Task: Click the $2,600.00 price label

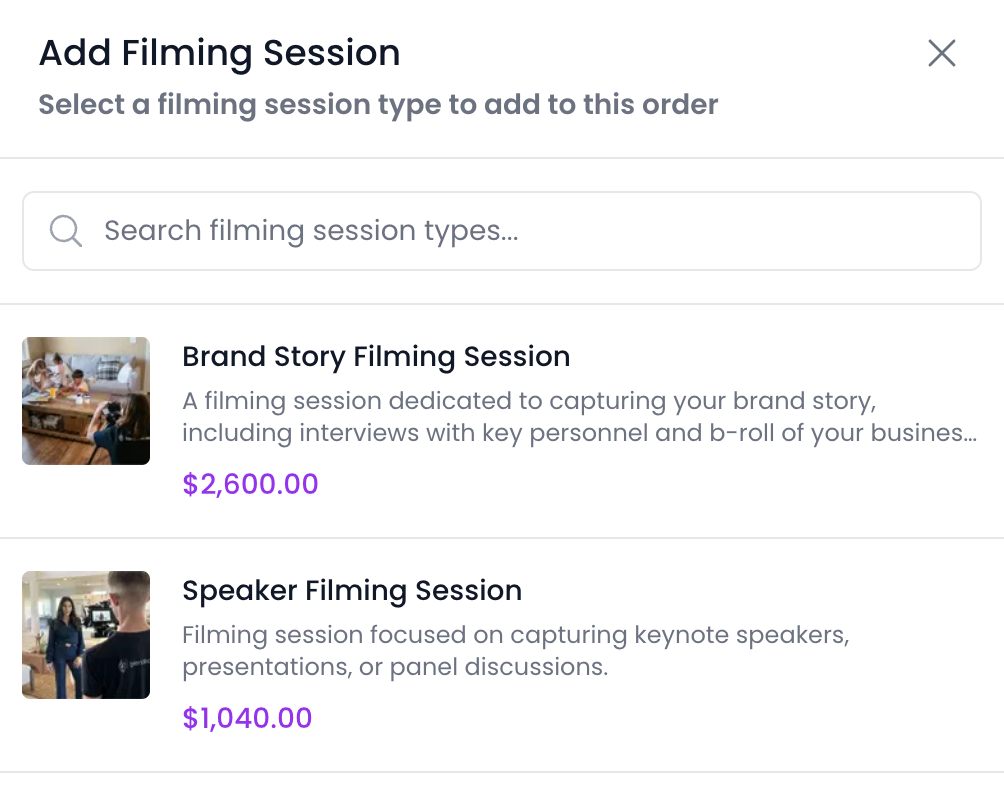Action: click(x=250, y=485)
